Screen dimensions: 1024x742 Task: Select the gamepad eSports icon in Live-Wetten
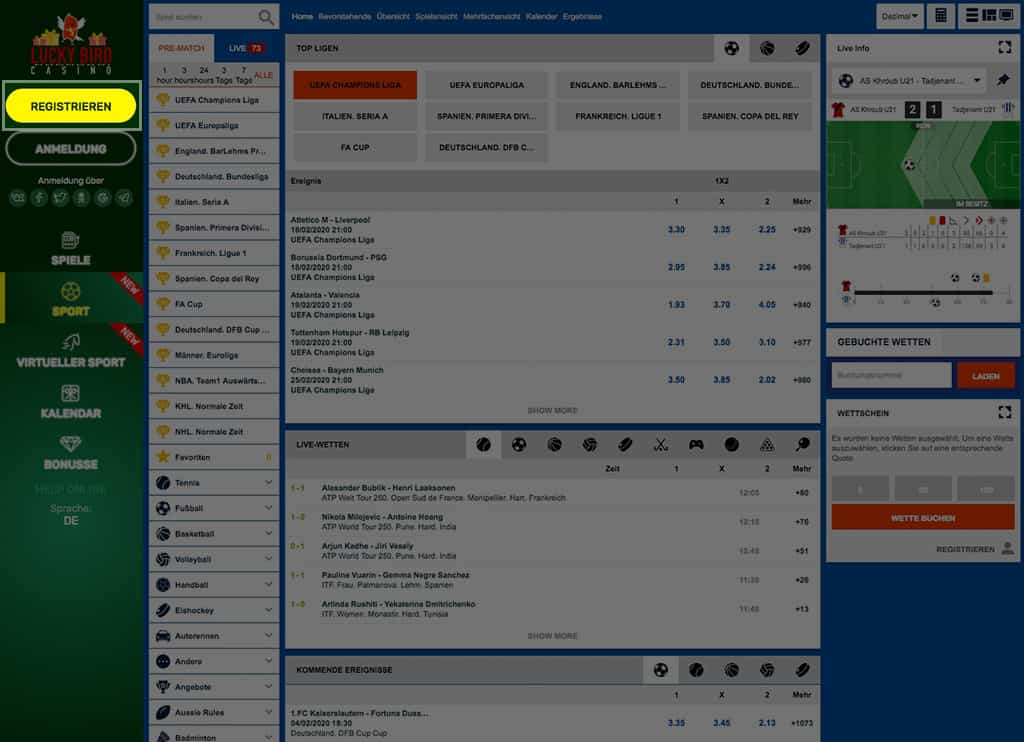point(696,445)
